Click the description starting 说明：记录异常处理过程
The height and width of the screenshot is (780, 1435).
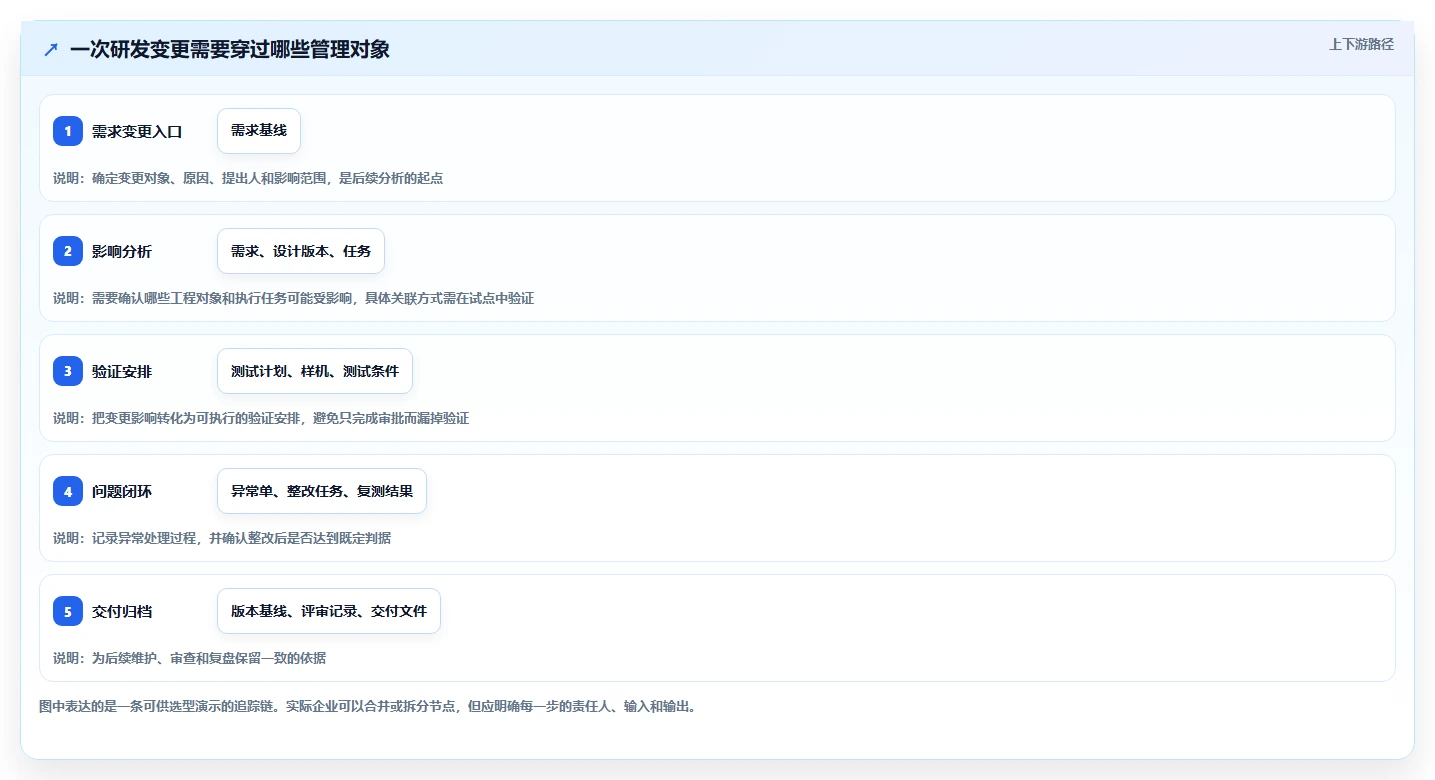coord(222,538)
